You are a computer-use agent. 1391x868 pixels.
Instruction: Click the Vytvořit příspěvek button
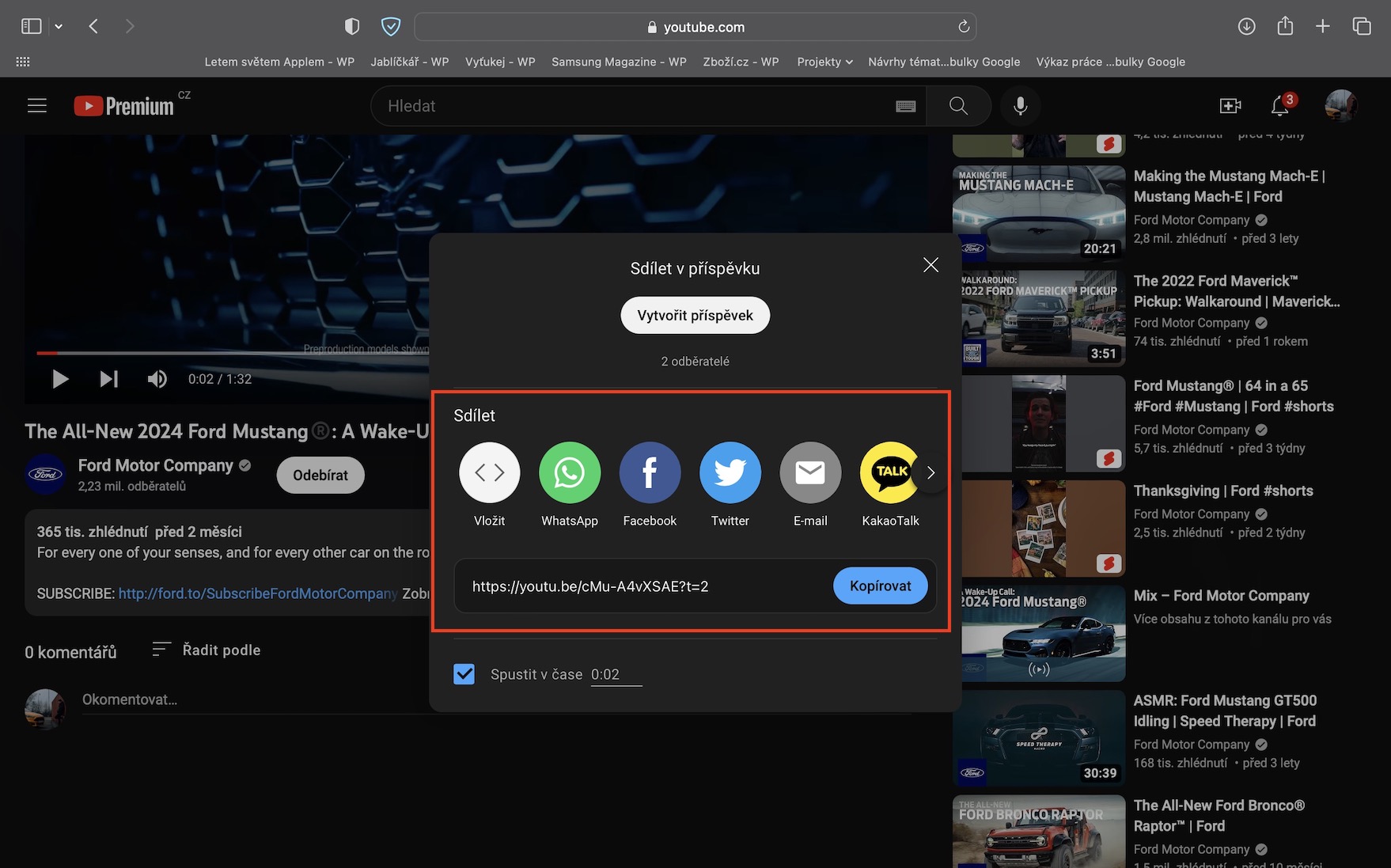(x=695, y=315)
